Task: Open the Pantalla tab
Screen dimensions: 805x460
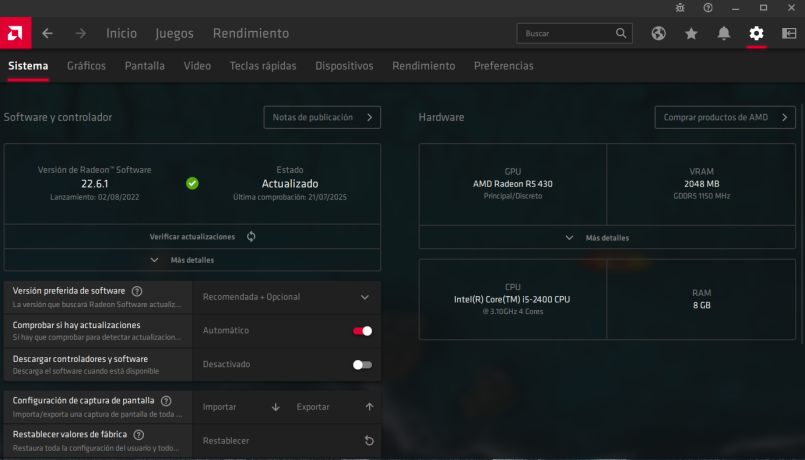Action: coord(145,66)
